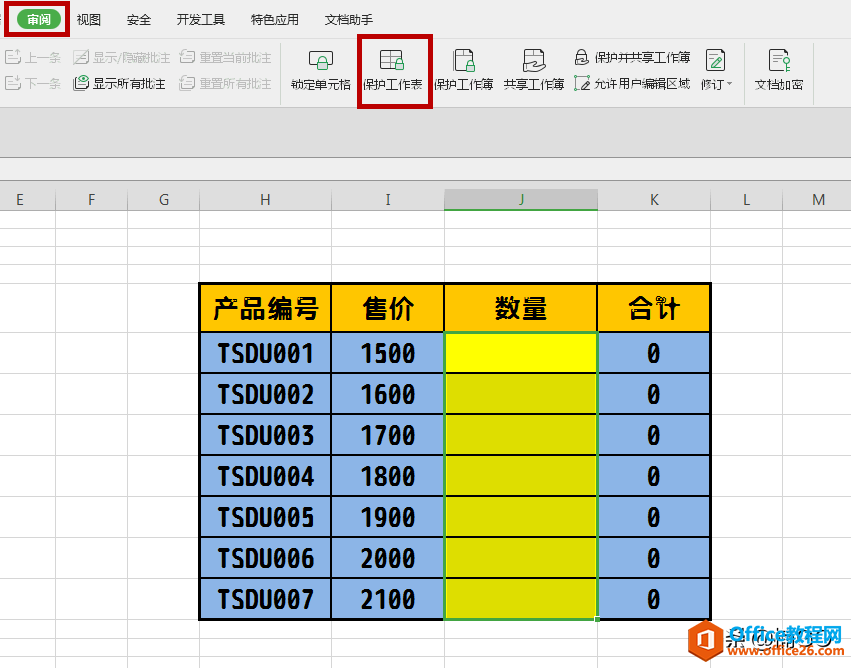Select cell TSDU003
Viewport: 851px width, 668px height.
tap(265, 435)
